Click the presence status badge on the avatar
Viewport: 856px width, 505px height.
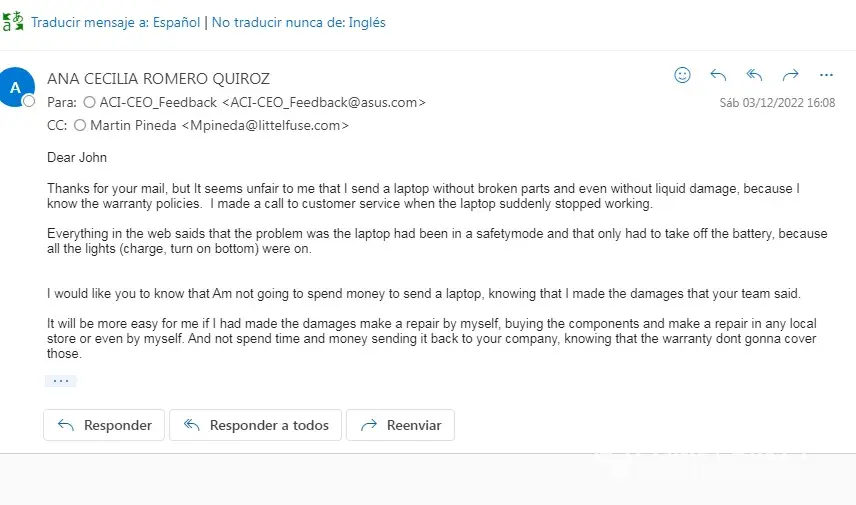[x=28, y=101]
